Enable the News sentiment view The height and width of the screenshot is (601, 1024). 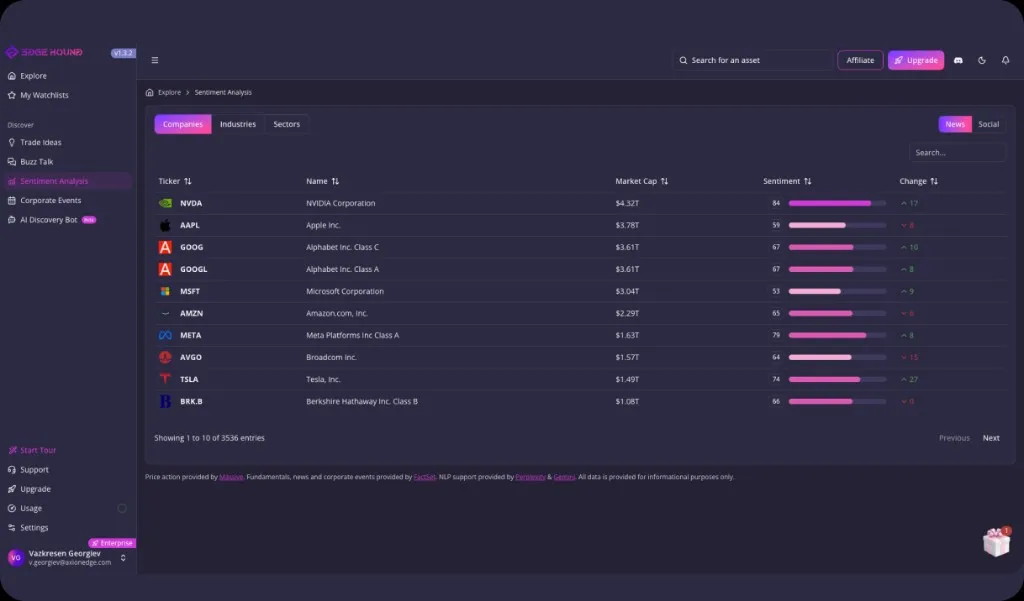[x=954, y=123]
